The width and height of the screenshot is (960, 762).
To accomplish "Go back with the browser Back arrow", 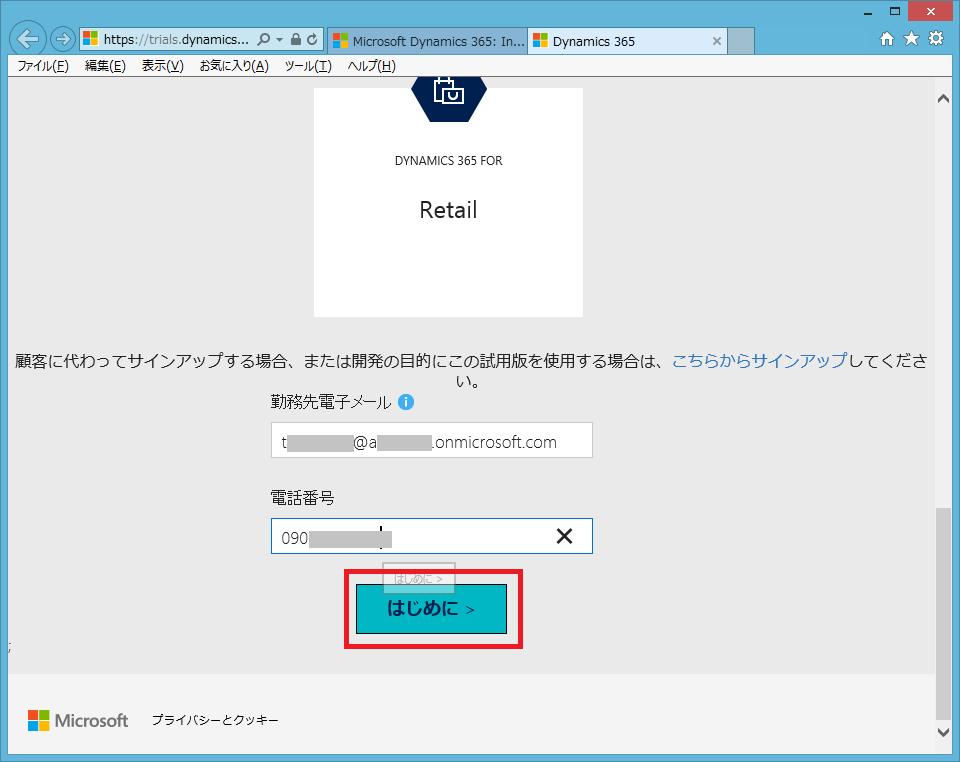I will click(28, 39).
